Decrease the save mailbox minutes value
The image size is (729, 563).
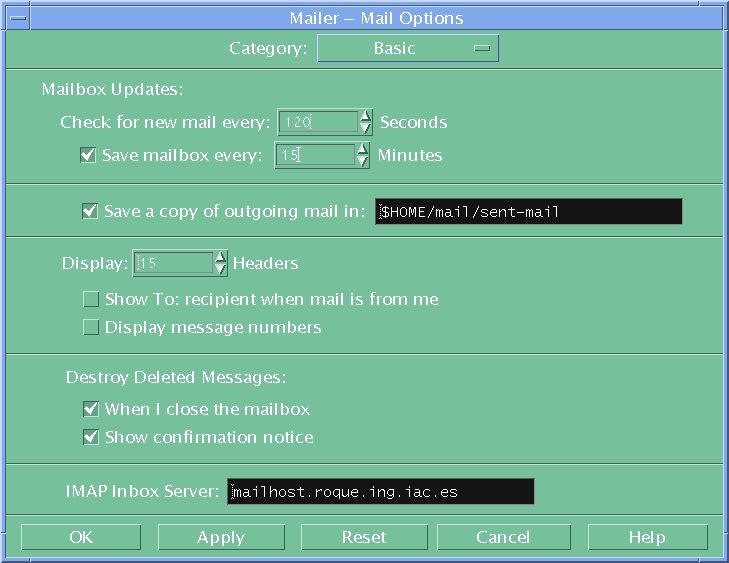click(363, 162)
